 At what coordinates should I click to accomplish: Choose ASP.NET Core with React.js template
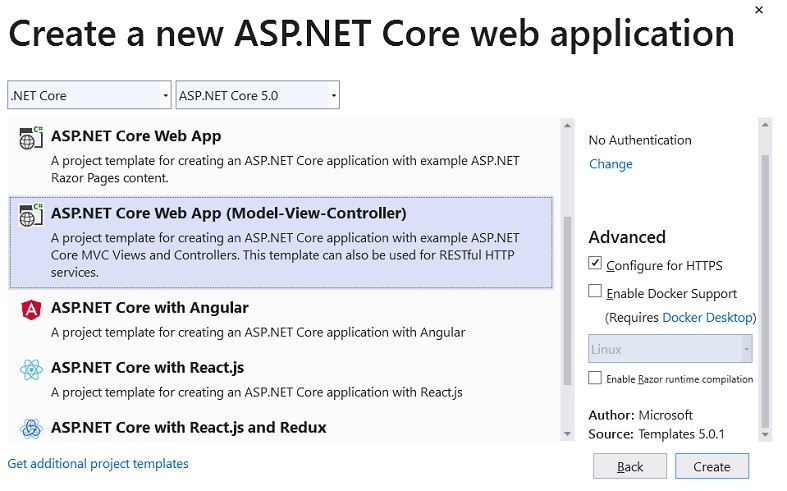281,379
